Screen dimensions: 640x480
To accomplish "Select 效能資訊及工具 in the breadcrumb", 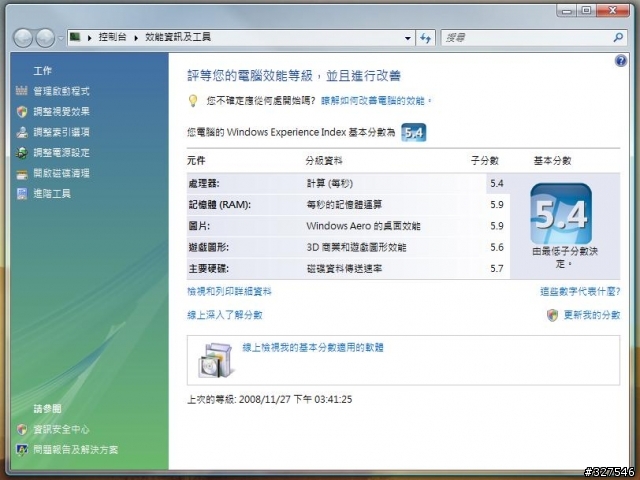I will [x=178, y=38].
